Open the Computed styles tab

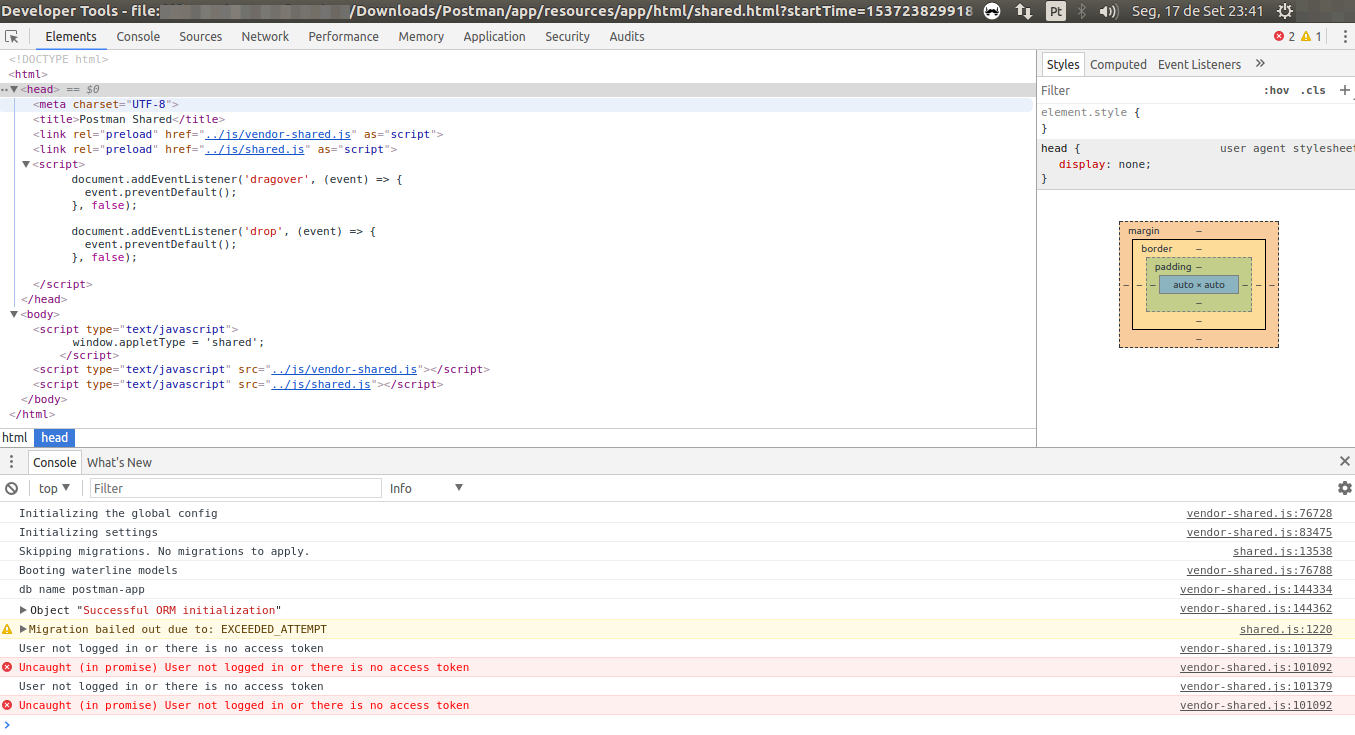1118,63
